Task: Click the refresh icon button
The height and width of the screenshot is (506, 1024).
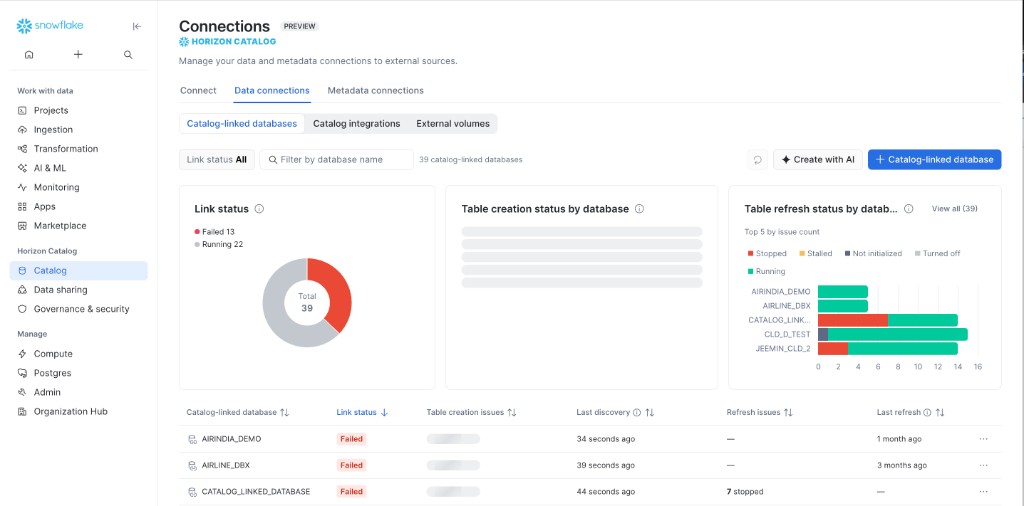Action: (x=758, y=159)
